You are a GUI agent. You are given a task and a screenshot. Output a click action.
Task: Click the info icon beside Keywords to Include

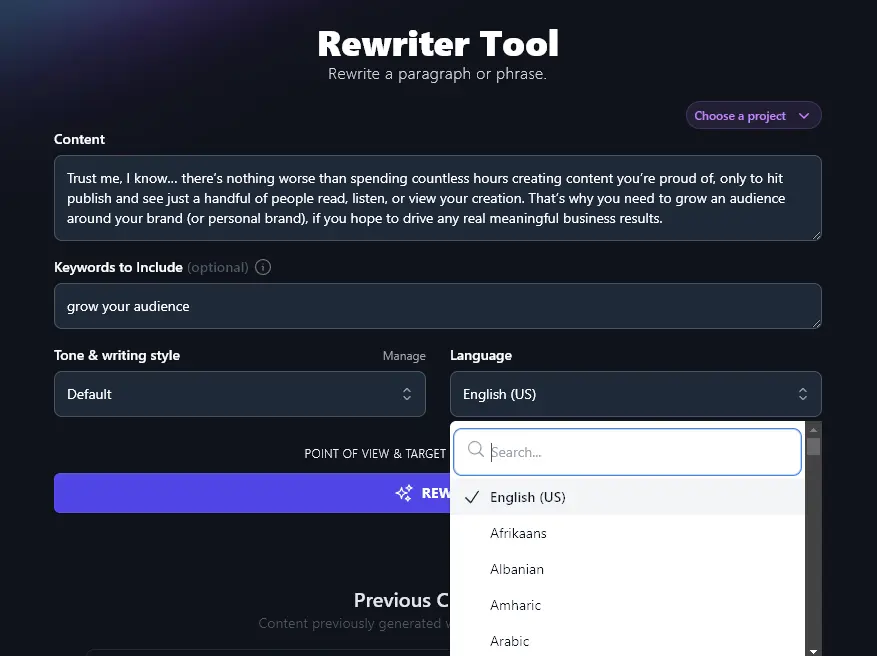pos(263,267)
